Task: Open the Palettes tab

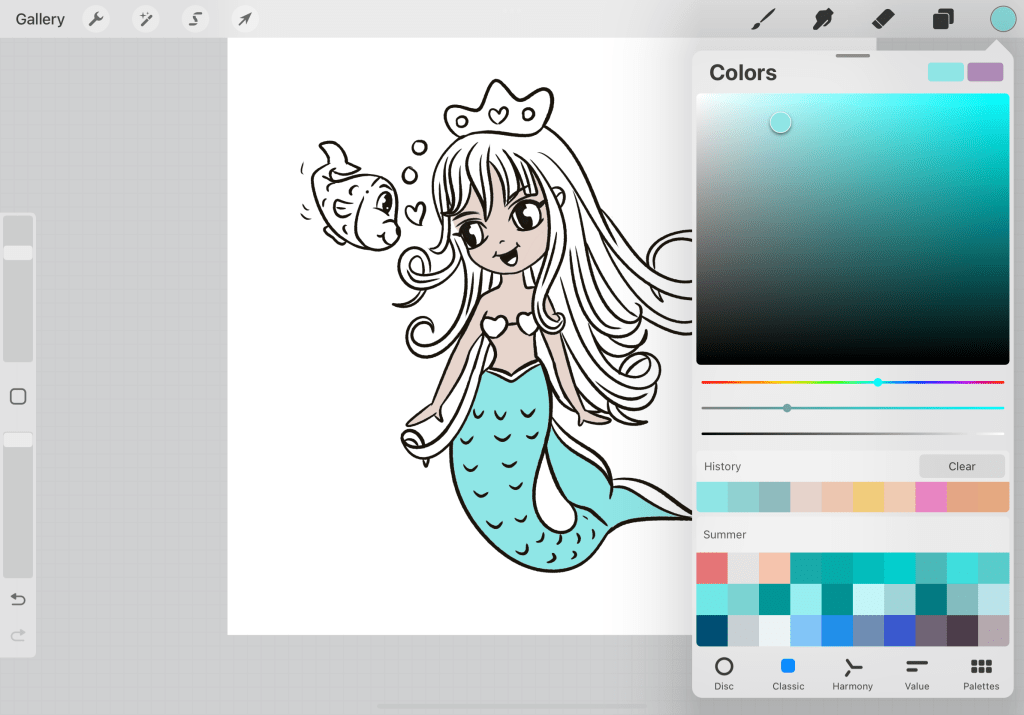Action: (x=981, y=673)
